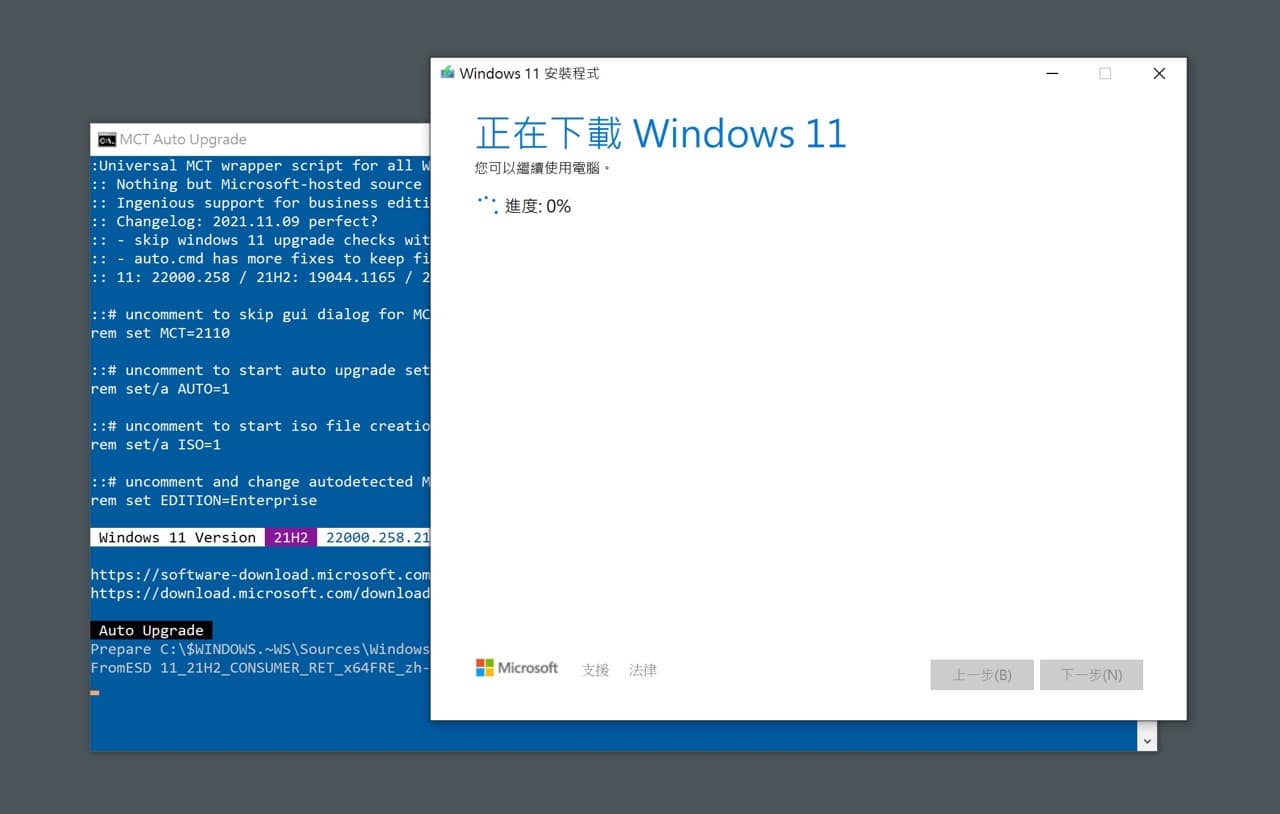Click the 進度: 0% progress text
Viewport: 1280px width, 814px height.
pyautogui.click(x=538, y=206)
